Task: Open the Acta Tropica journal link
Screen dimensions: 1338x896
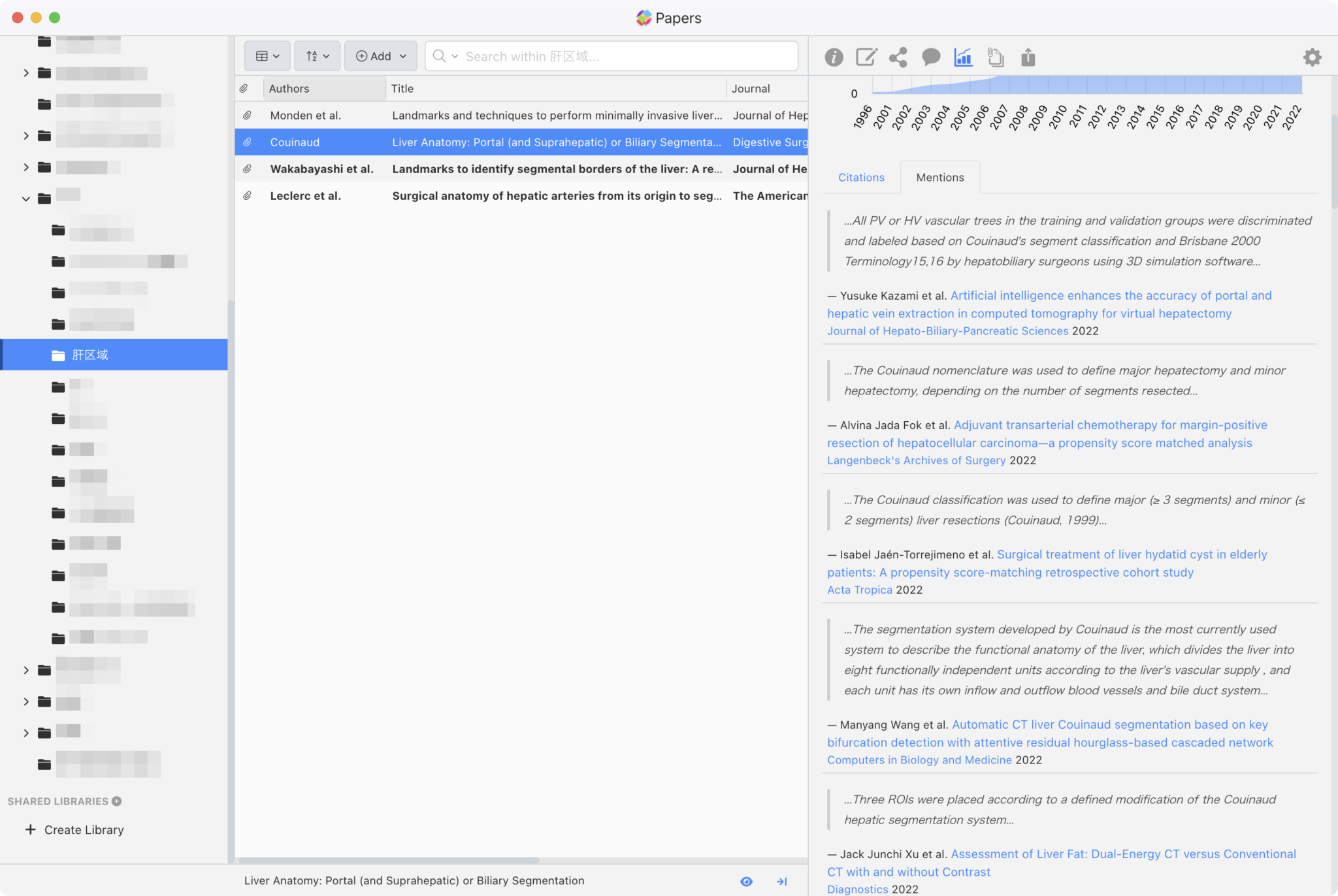Action: (x=859, y=590)
